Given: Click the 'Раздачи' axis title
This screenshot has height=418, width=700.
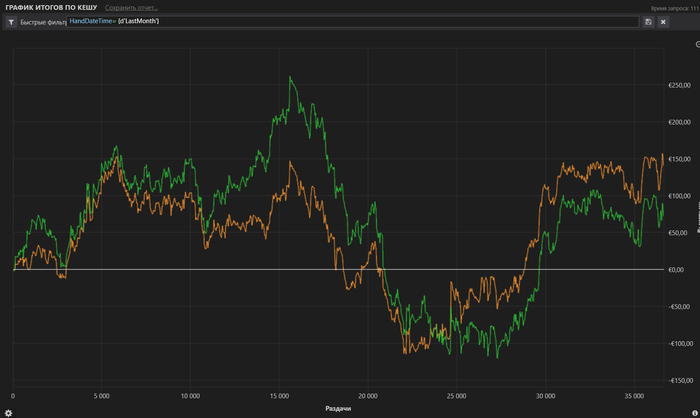Looking at the screenshot, I should (338, 408).
